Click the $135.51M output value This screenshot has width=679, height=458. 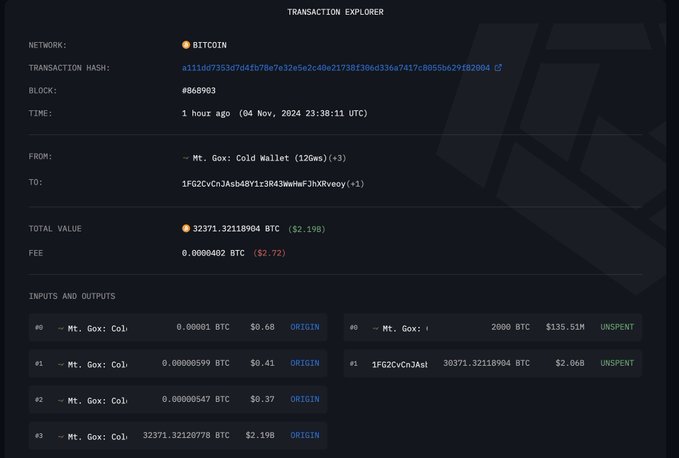coord(565,327)
